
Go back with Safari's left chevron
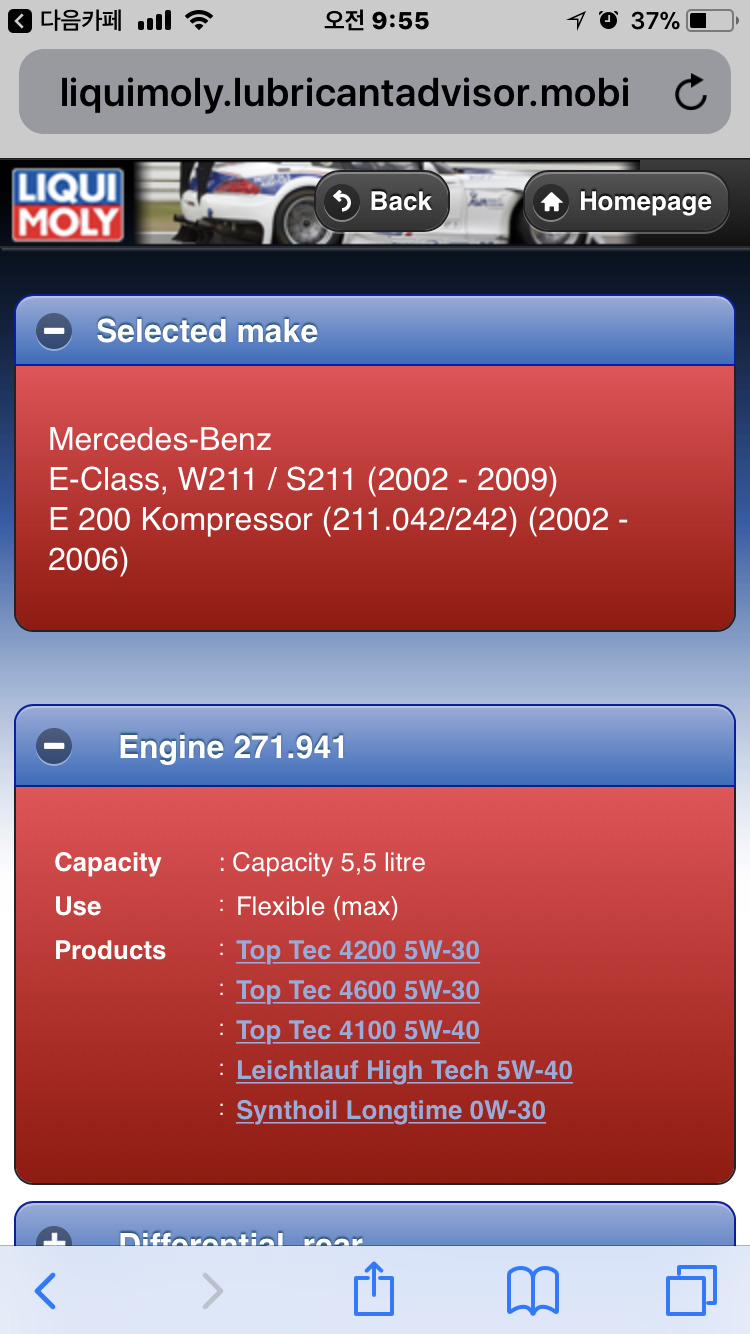coord(45,1291)
